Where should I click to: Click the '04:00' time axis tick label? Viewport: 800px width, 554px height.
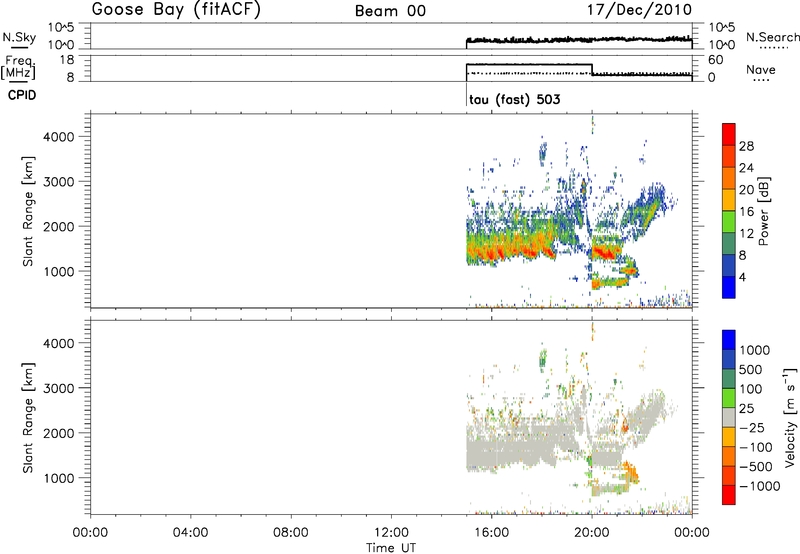click(191, 533)
